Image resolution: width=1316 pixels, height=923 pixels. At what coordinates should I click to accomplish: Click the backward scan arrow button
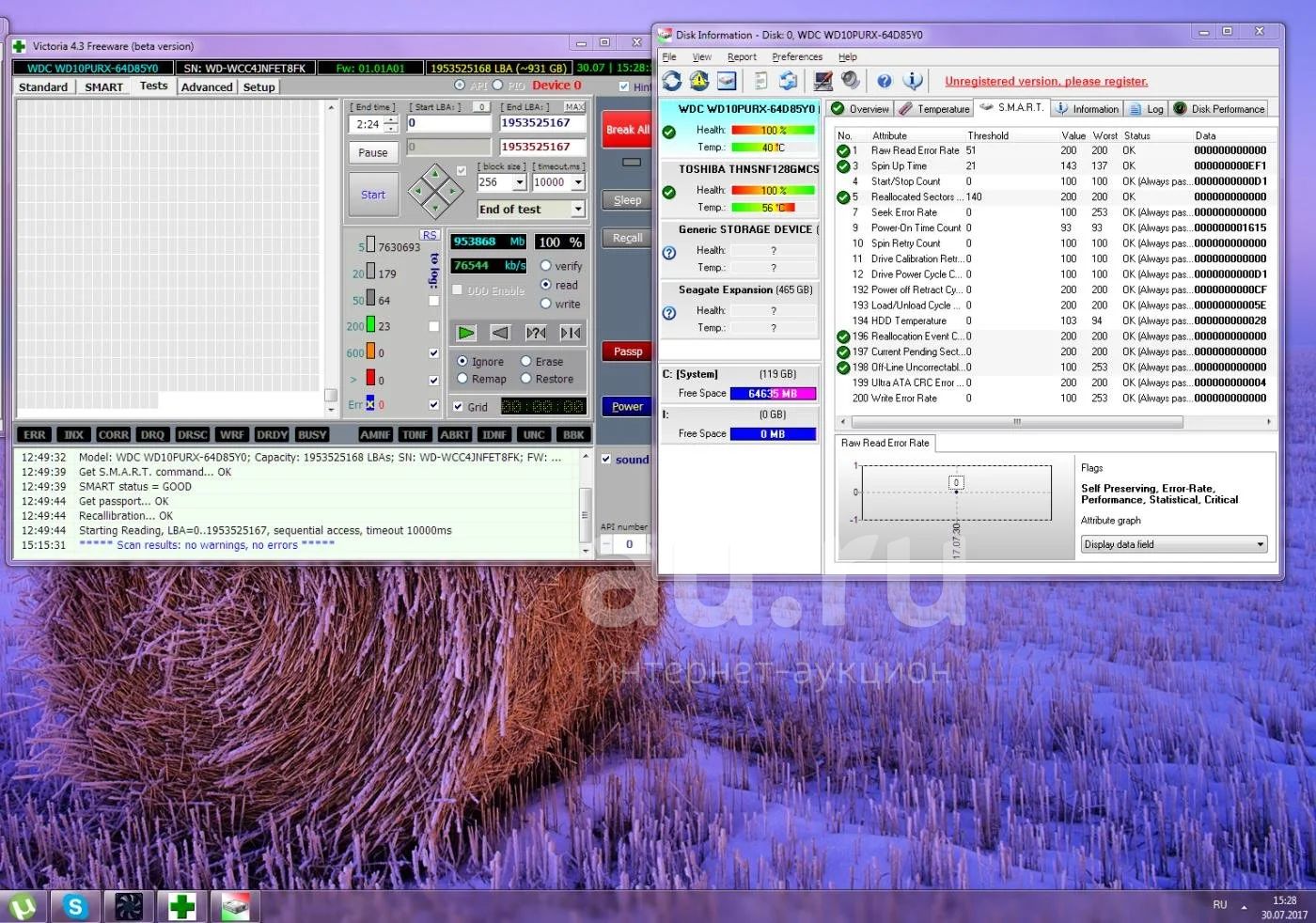(x=500, y=332)
